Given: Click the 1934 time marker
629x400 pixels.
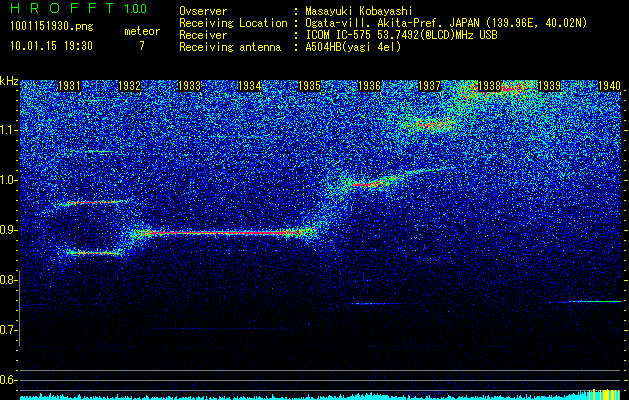Looking at the screenshot, I should (250, 86).
